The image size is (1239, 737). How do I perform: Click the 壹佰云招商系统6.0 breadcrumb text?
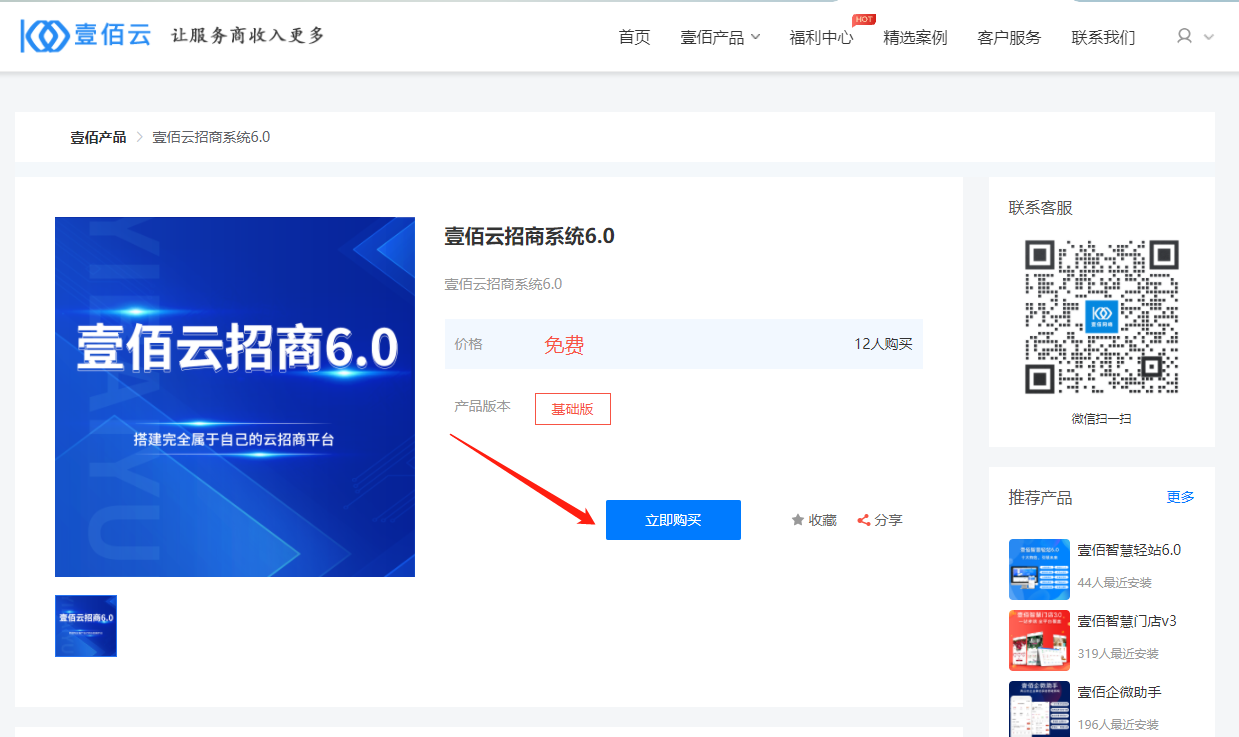(x=211, y=137)
